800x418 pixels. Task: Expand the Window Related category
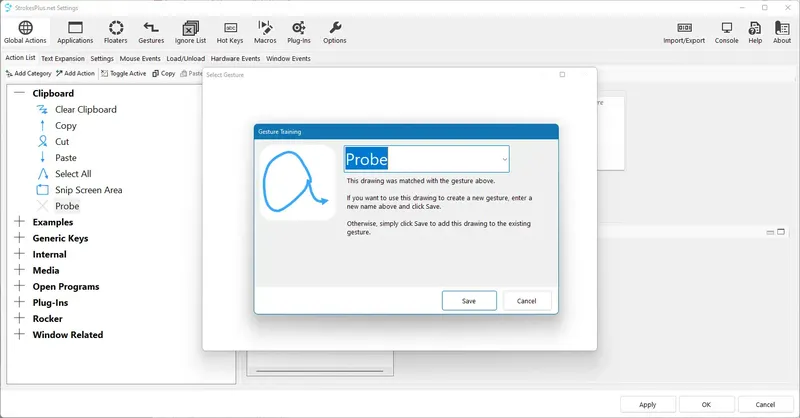(x=19, y=334)
